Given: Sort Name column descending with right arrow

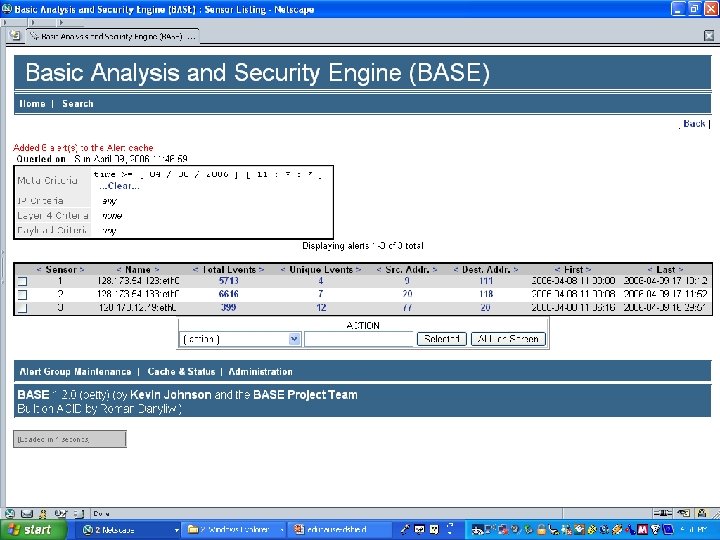Looking at the screenshot, I should point(157,270).
